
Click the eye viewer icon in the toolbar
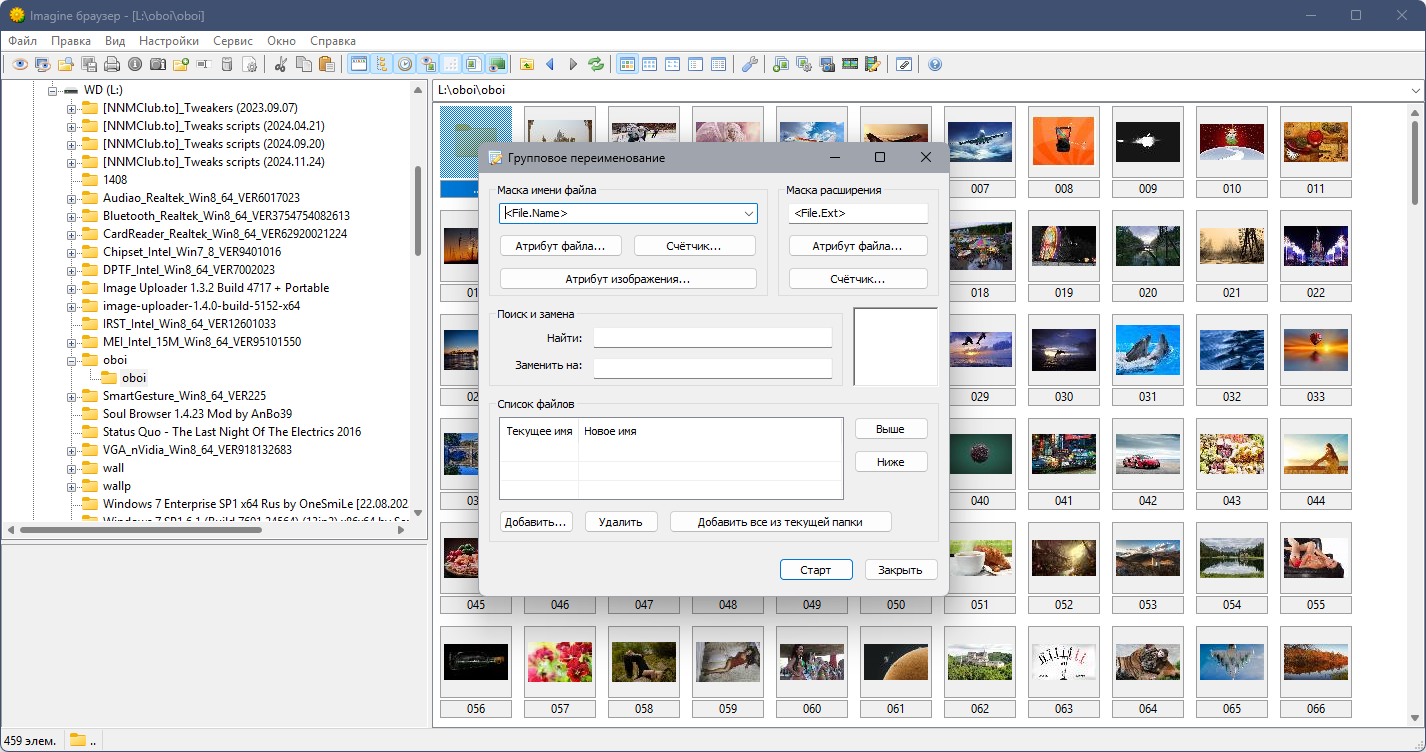[x=20, y=64]
